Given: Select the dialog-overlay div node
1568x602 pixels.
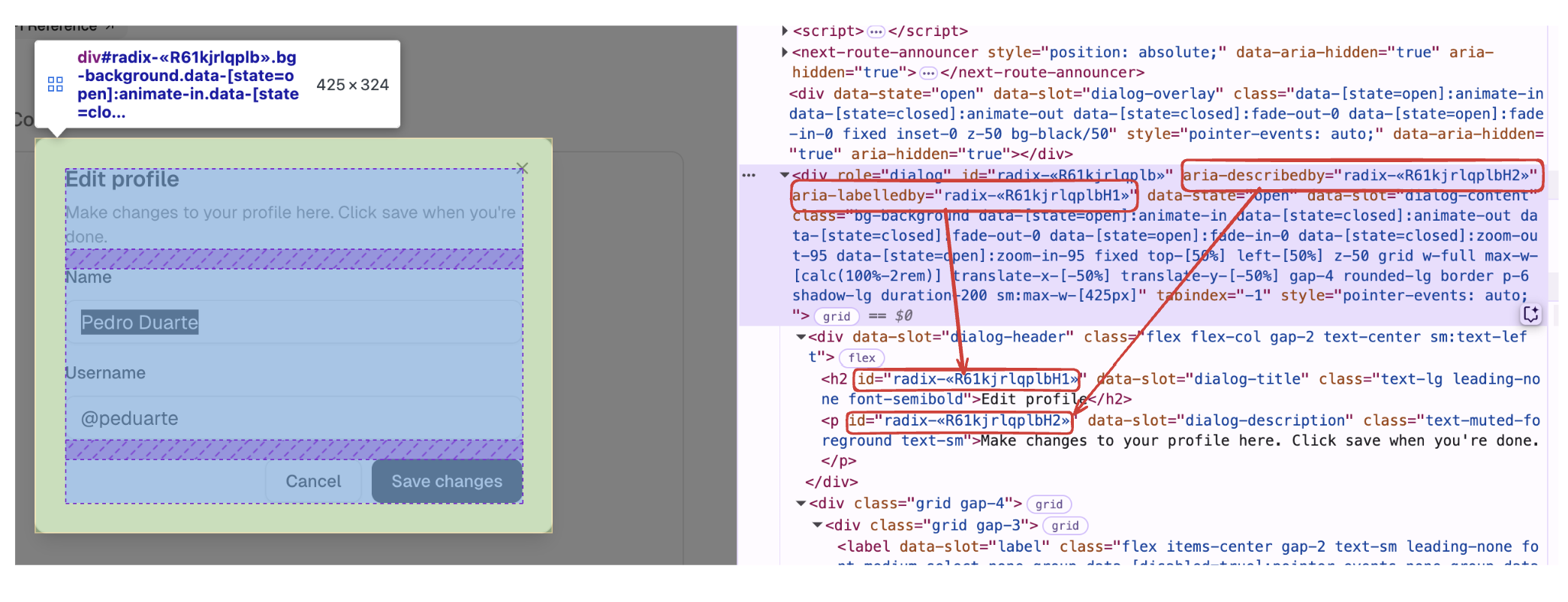Looking at the screenshot, I should (1165, 124).
